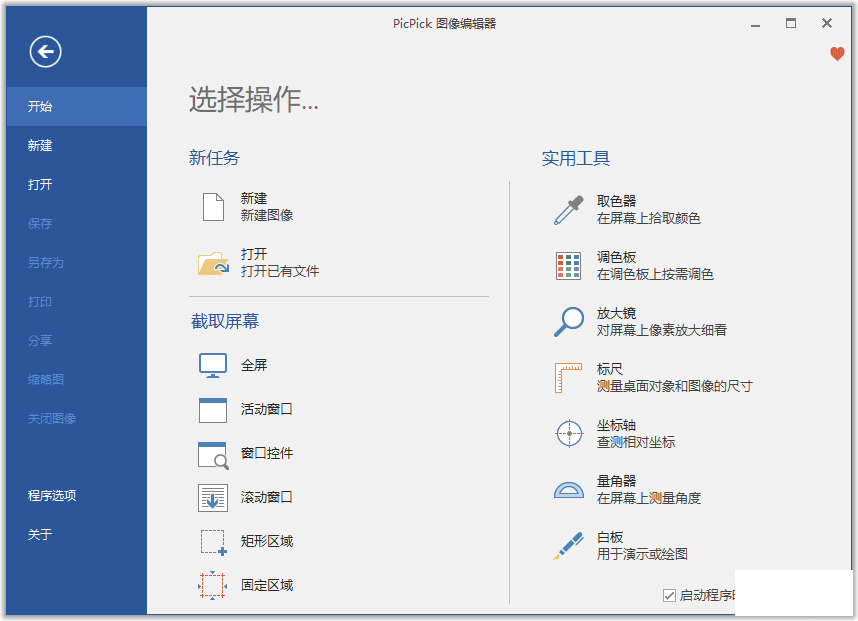Select 开始 in the sidebar
This screenshot has height=621, width=858.
[x=77, y=107]
